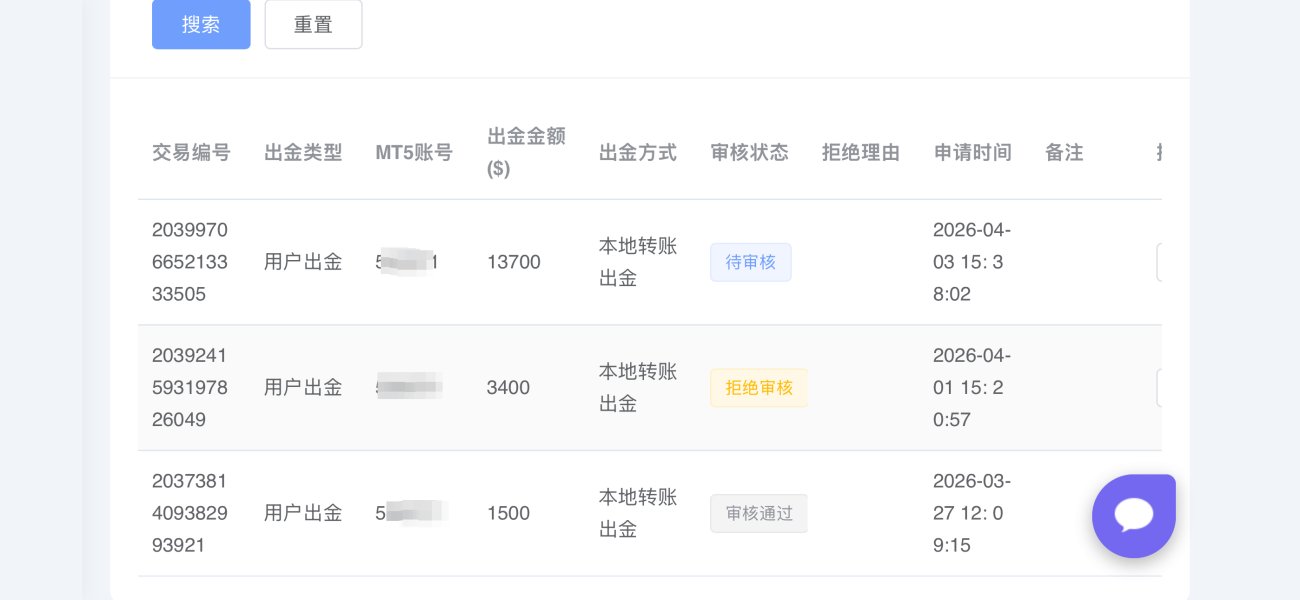Open the purple chat bubble widget
This screenshot has width=1300, height=600.
(1133, 515)
